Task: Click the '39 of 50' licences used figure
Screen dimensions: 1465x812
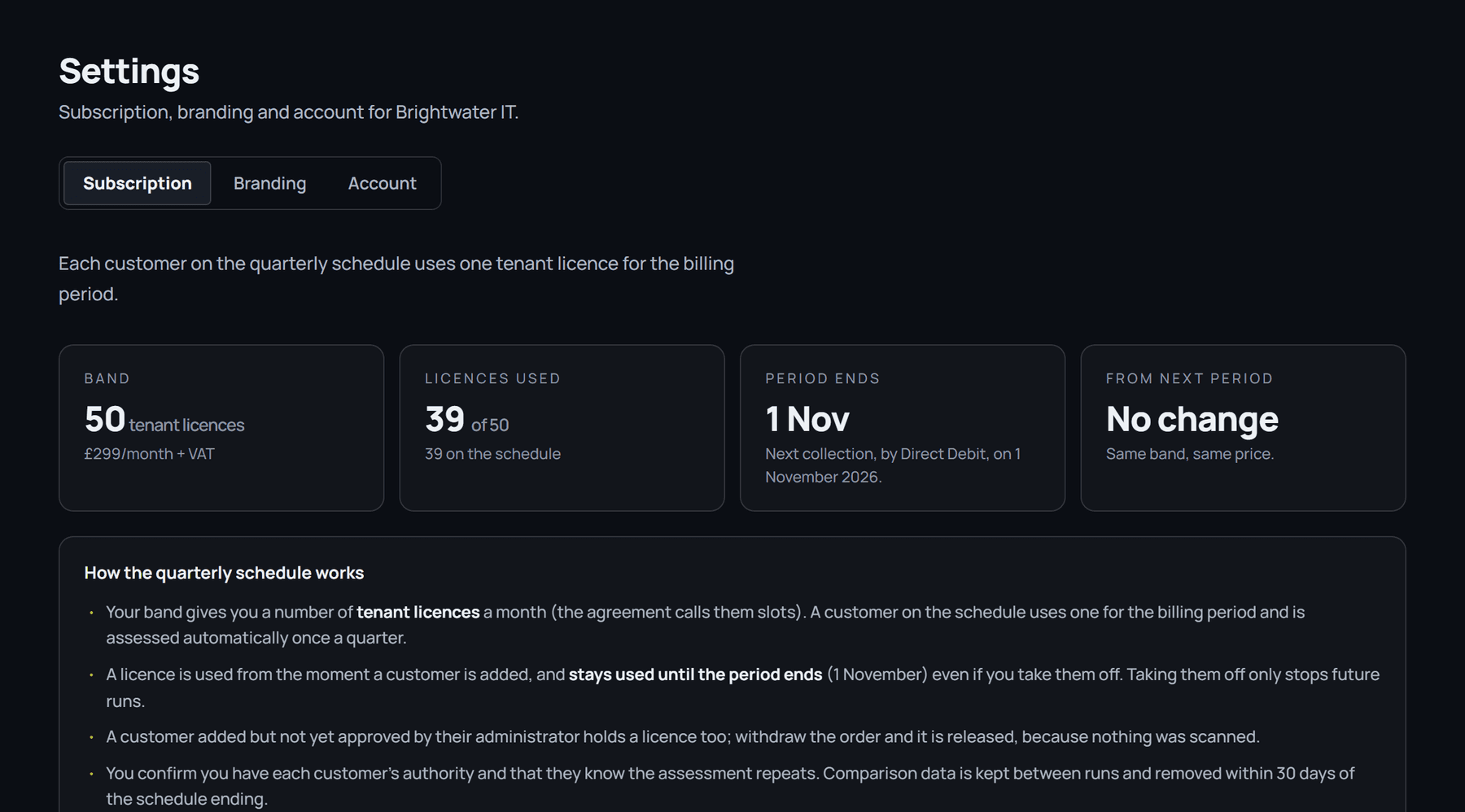Action: pos(466,420)
